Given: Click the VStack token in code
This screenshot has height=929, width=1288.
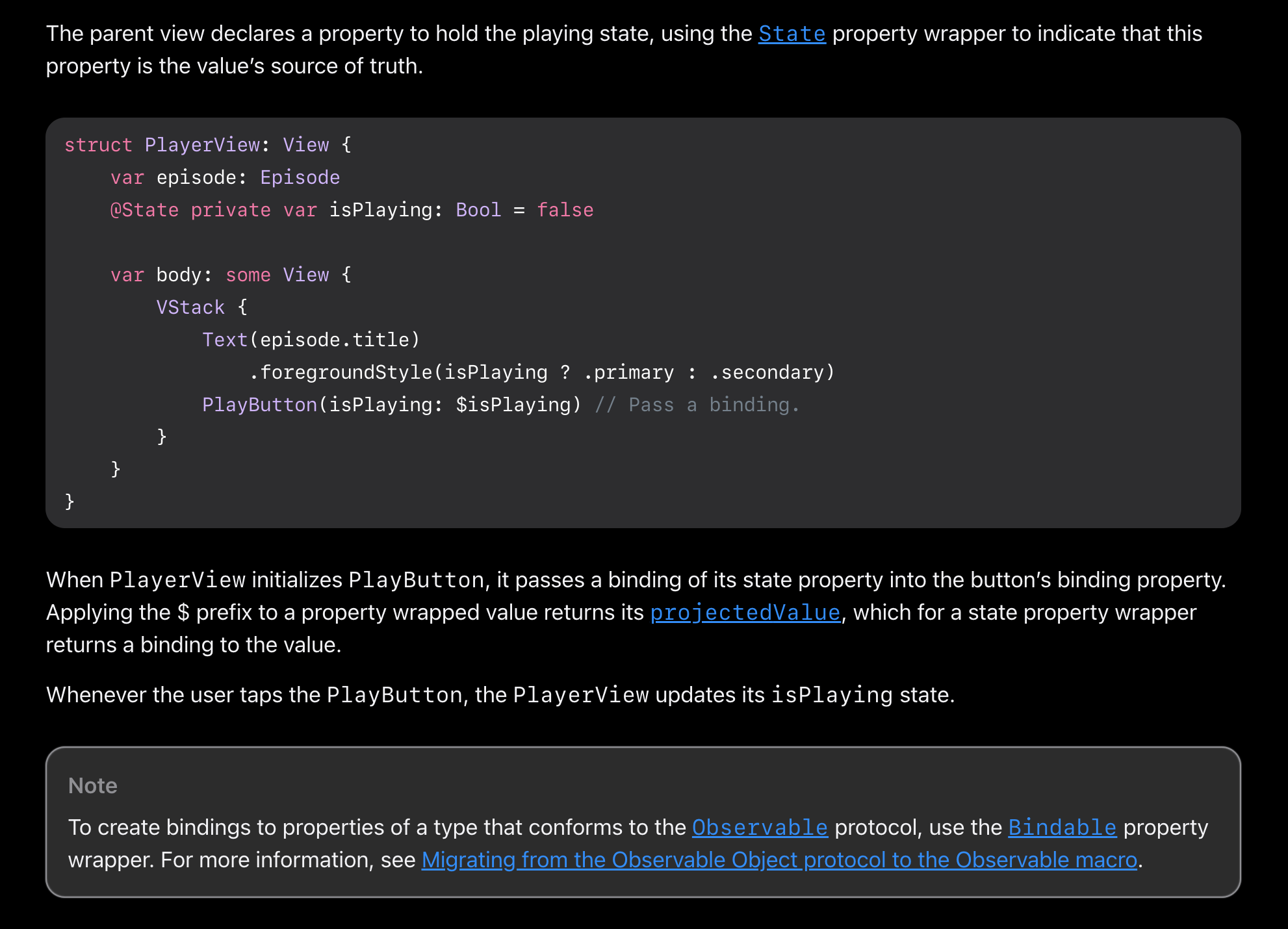Looking at the screenshot, I should (190, 307).
